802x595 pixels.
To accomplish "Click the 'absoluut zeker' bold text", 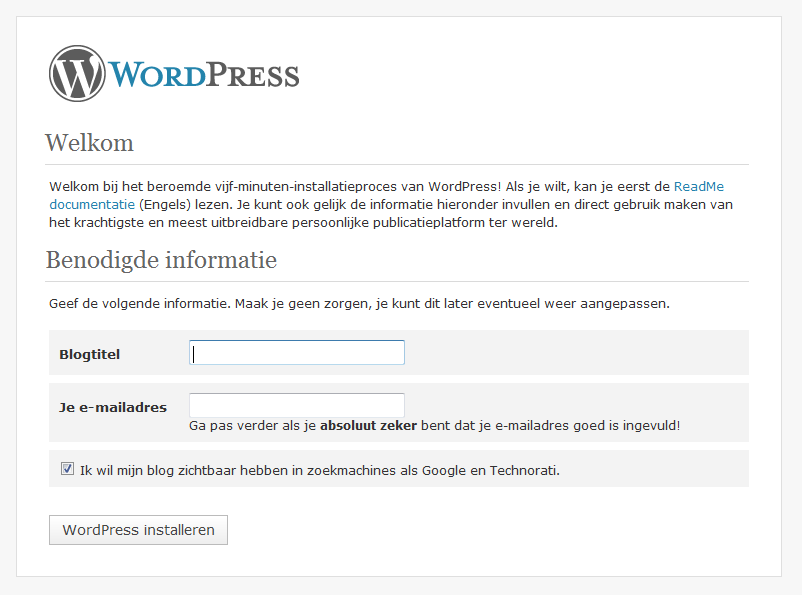I will [368, 425].
